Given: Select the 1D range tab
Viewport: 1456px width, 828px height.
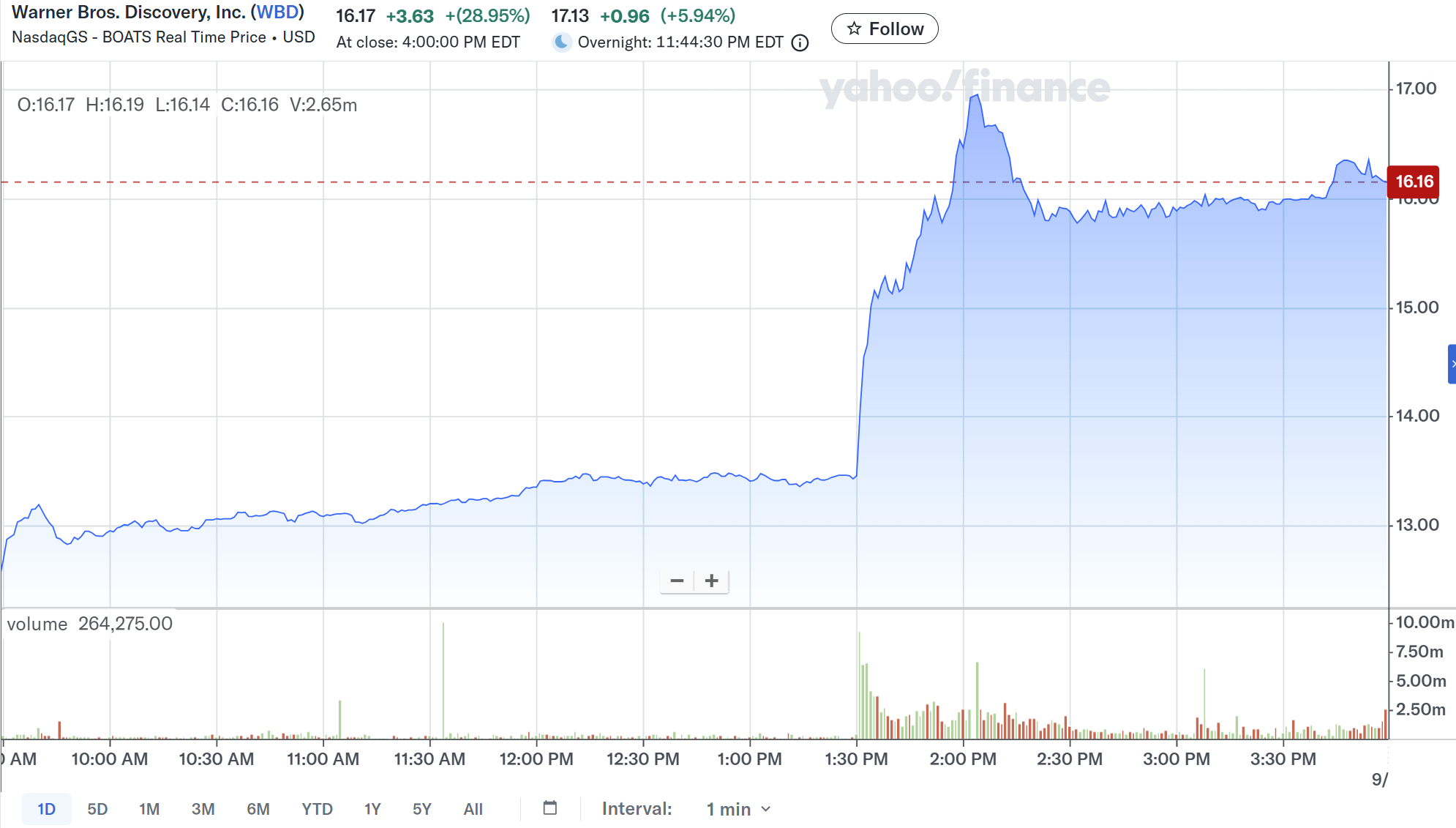Looking at the screenshot, I should (x=47, y=809).
